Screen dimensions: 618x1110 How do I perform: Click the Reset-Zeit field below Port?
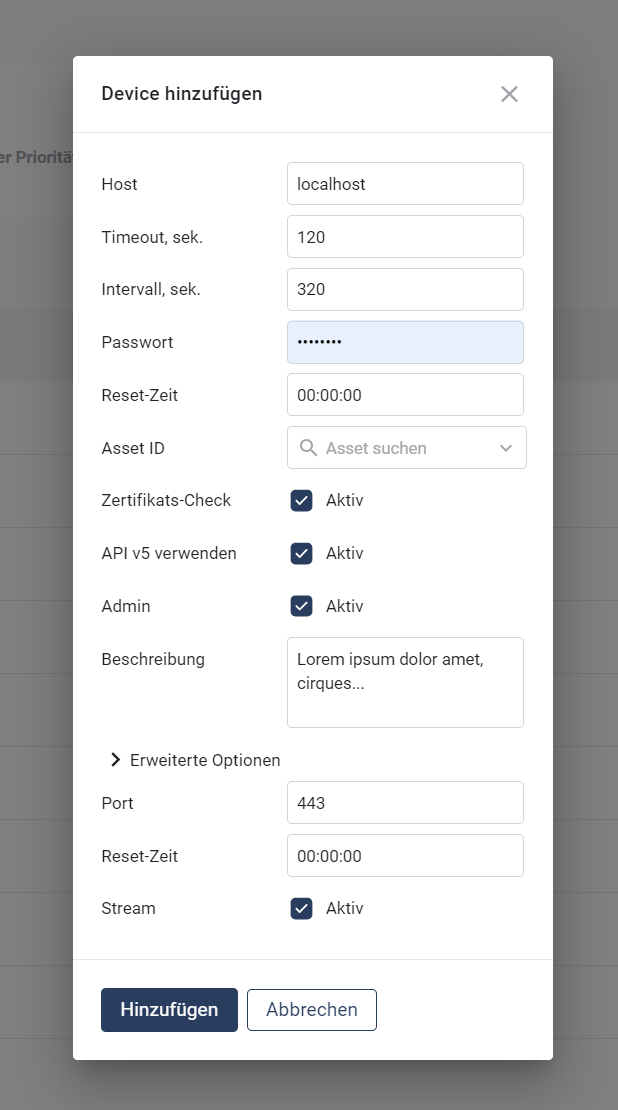point(405,856)
